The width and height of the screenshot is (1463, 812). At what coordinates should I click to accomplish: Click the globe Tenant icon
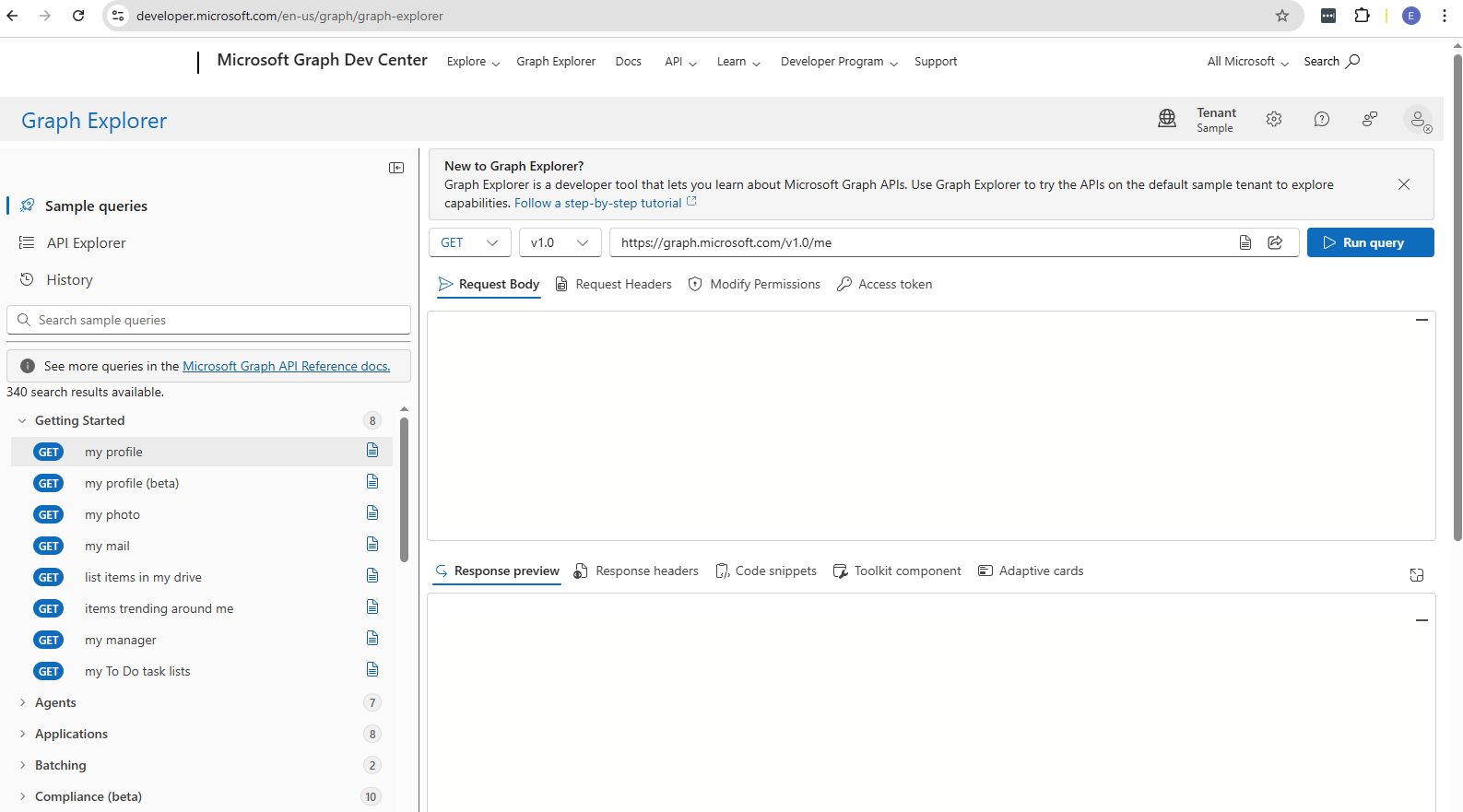pyautogui.click(x=1167, y=118)
